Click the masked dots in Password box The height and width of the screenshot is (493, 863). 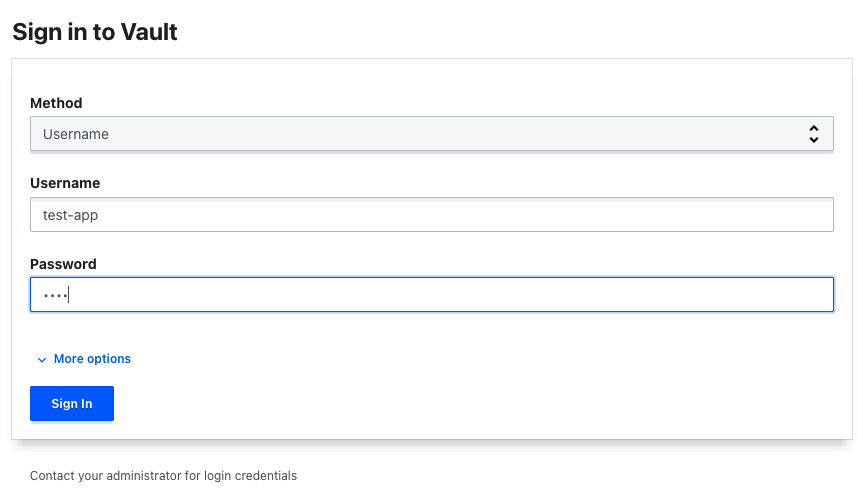(55, 296)
